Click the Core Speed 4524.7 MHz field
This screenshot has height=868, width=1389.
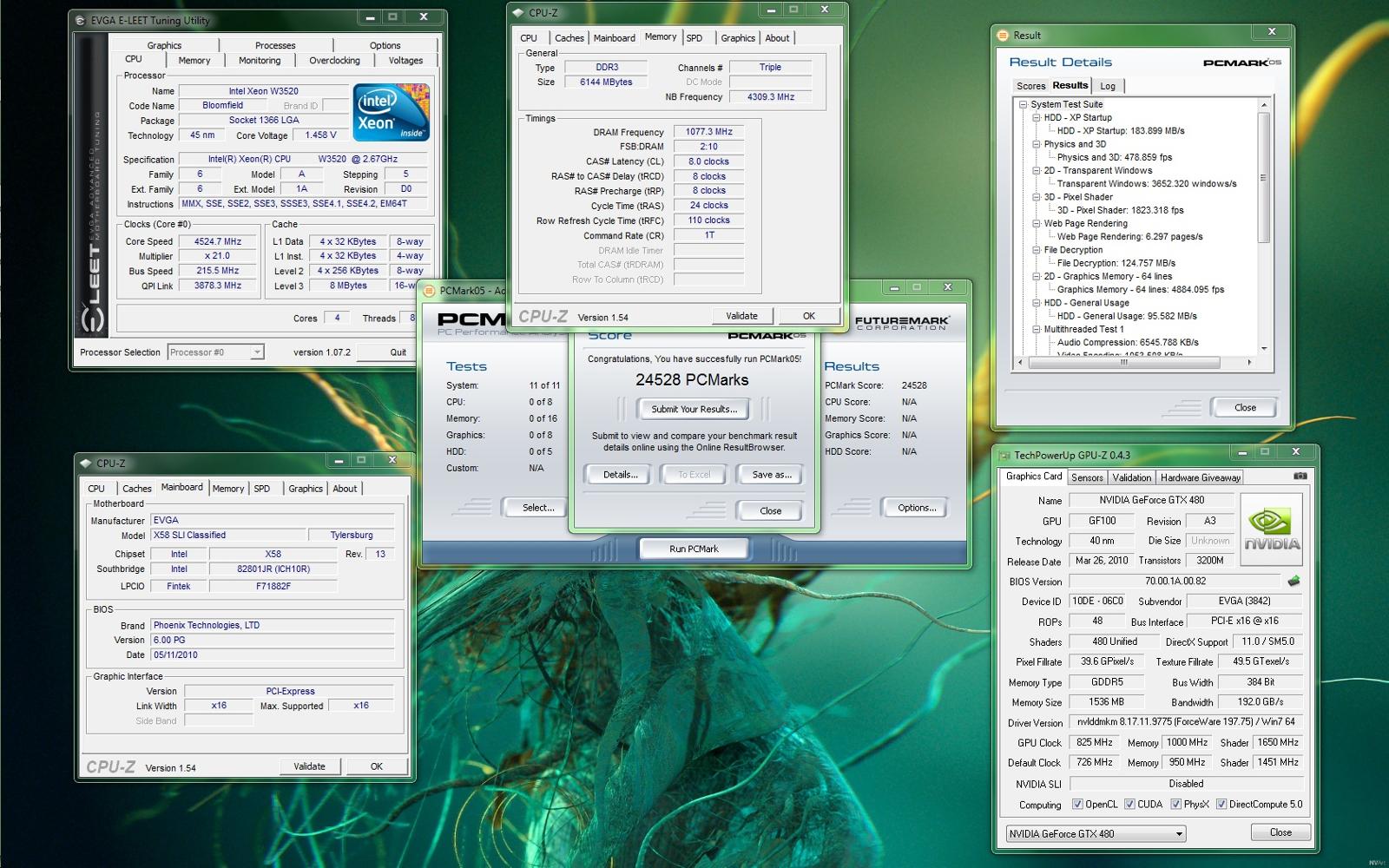pos(217,242)
